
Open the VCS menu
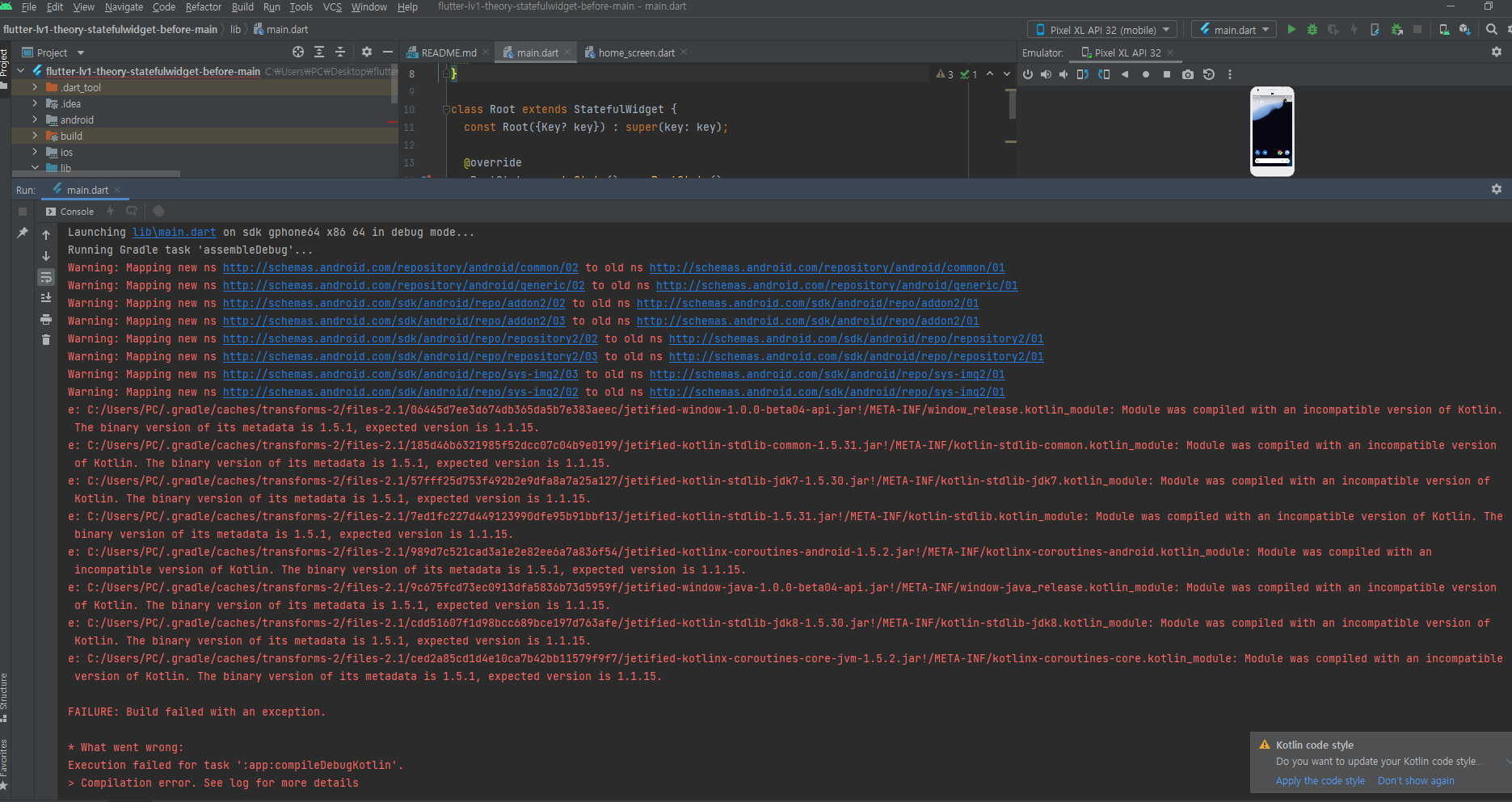[332, 6]
